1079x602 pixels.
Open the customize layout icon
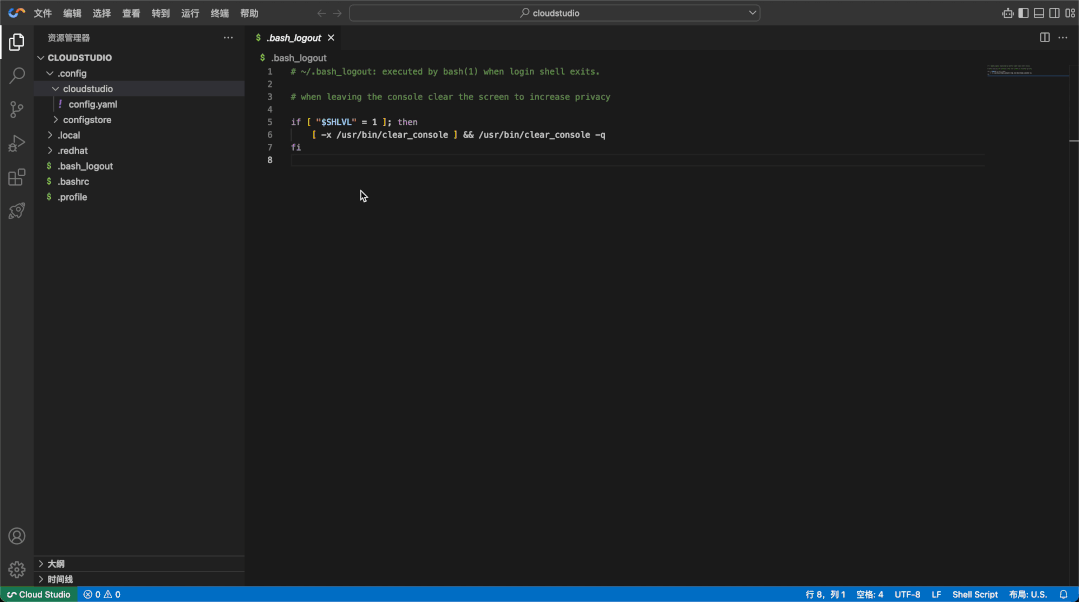(x=1070, y=13)
